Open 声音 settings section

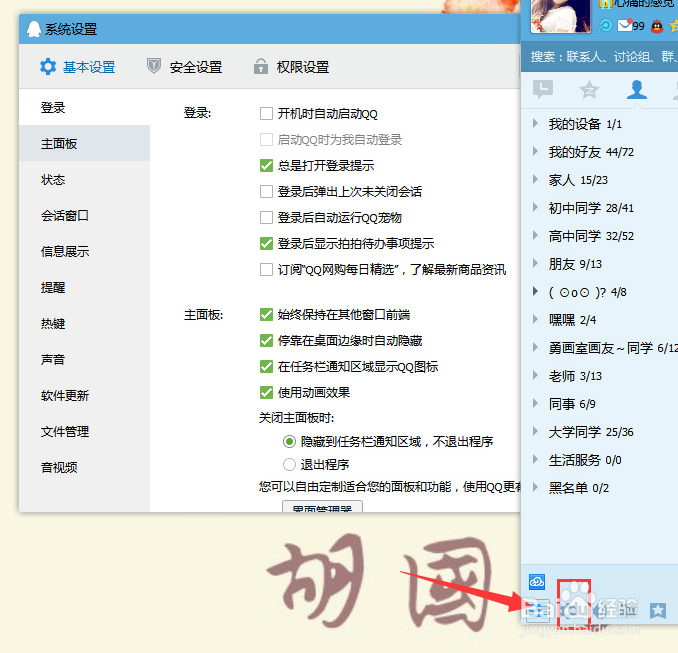[84, 359]
